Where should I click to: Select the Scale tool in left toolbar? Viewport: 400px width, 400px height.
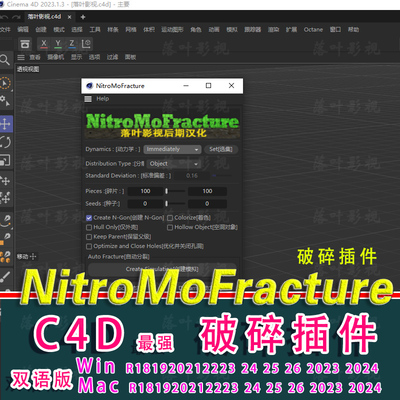click(x=5, y=160)
